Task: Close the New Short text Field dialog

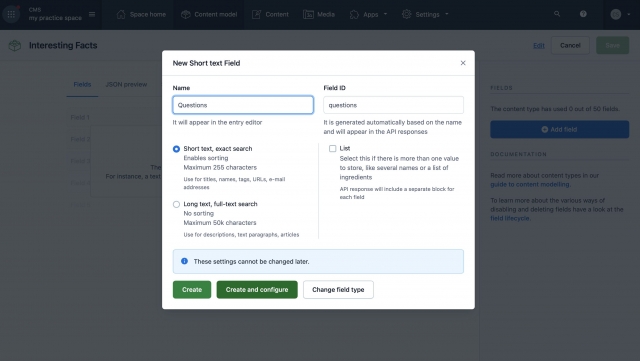Action: tap(463, 63)
